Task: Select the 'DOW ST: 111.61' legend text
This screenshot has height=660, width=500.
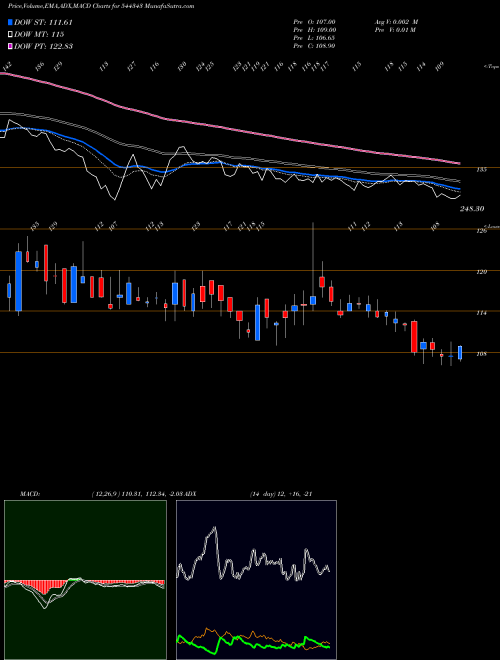Action: pyautogui.click(x=43, y=22)
